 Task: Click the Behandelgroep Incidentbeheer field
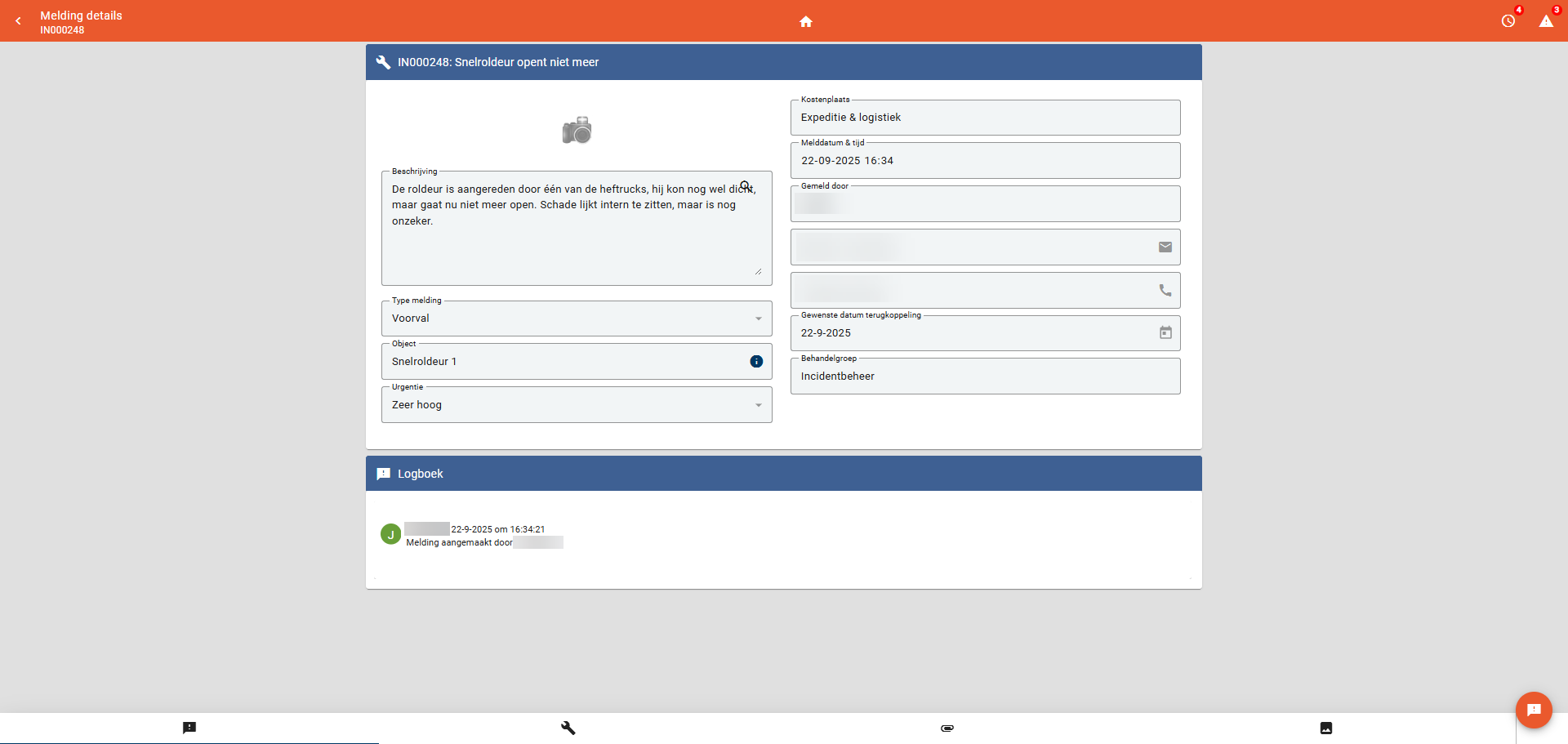pyautogui.click(x=984, y=376)
